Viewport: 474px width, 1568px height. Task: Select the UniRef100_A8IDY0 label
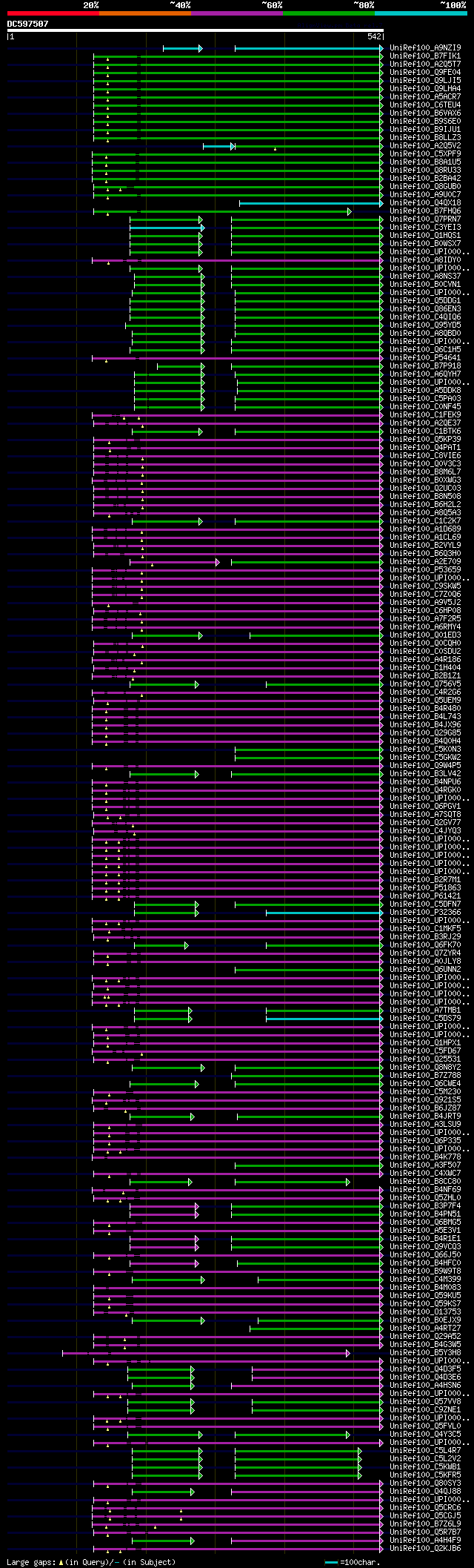(x=425, y=260)
